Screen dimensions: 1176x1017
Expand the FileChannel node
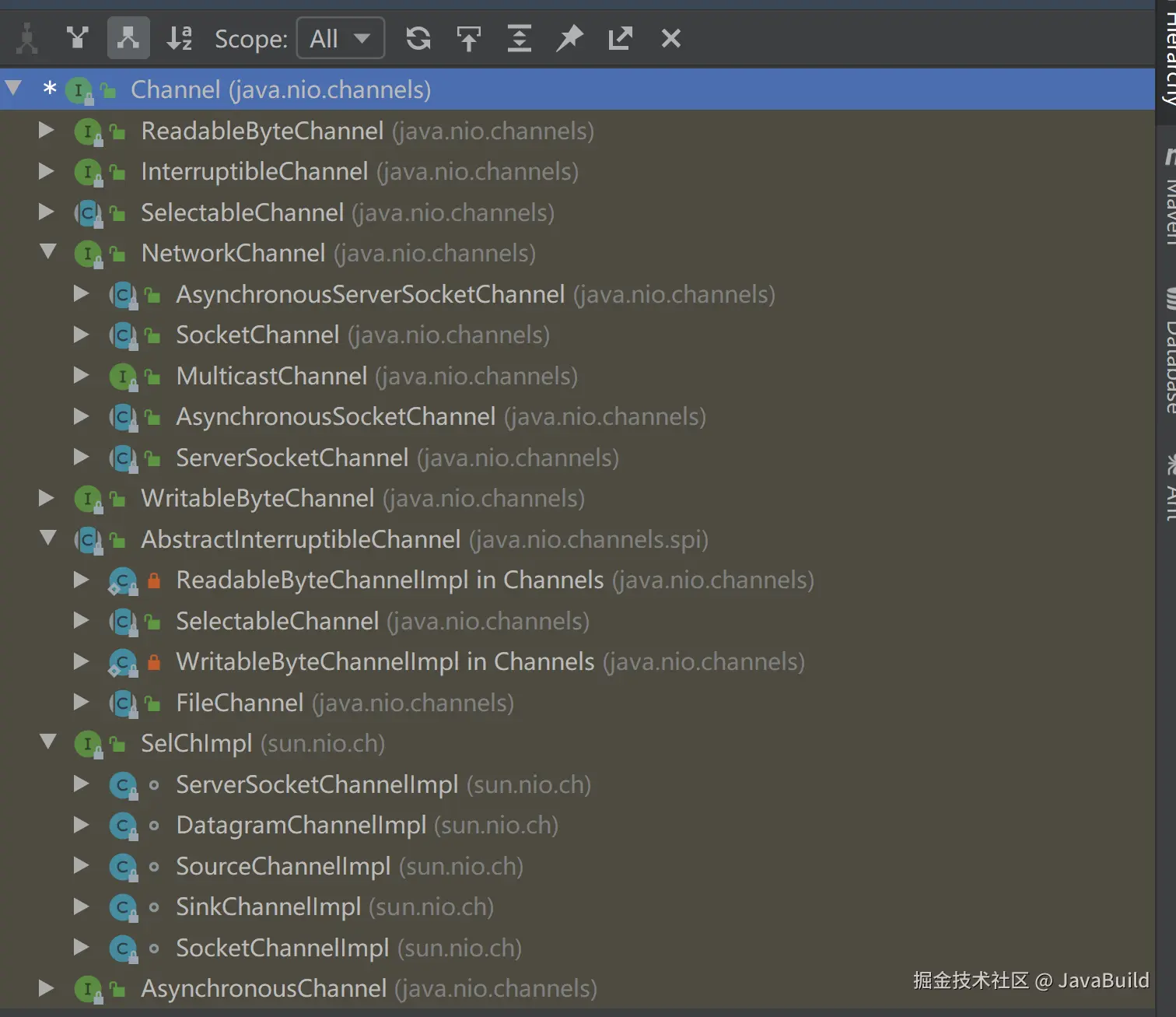tap(81, 702)
